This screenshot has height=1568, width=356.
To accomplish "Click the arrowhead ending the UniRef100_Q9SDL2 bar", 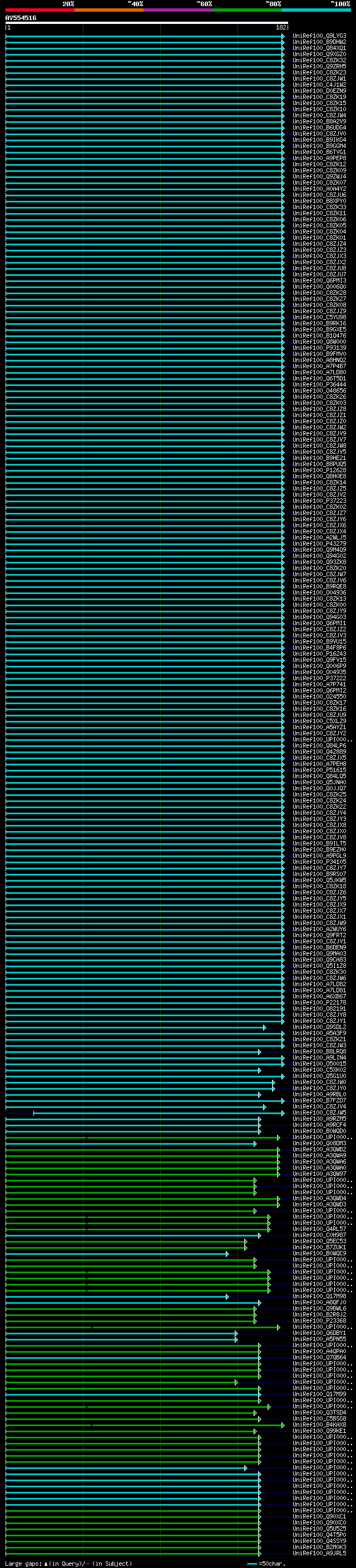I will point(264,1027).
